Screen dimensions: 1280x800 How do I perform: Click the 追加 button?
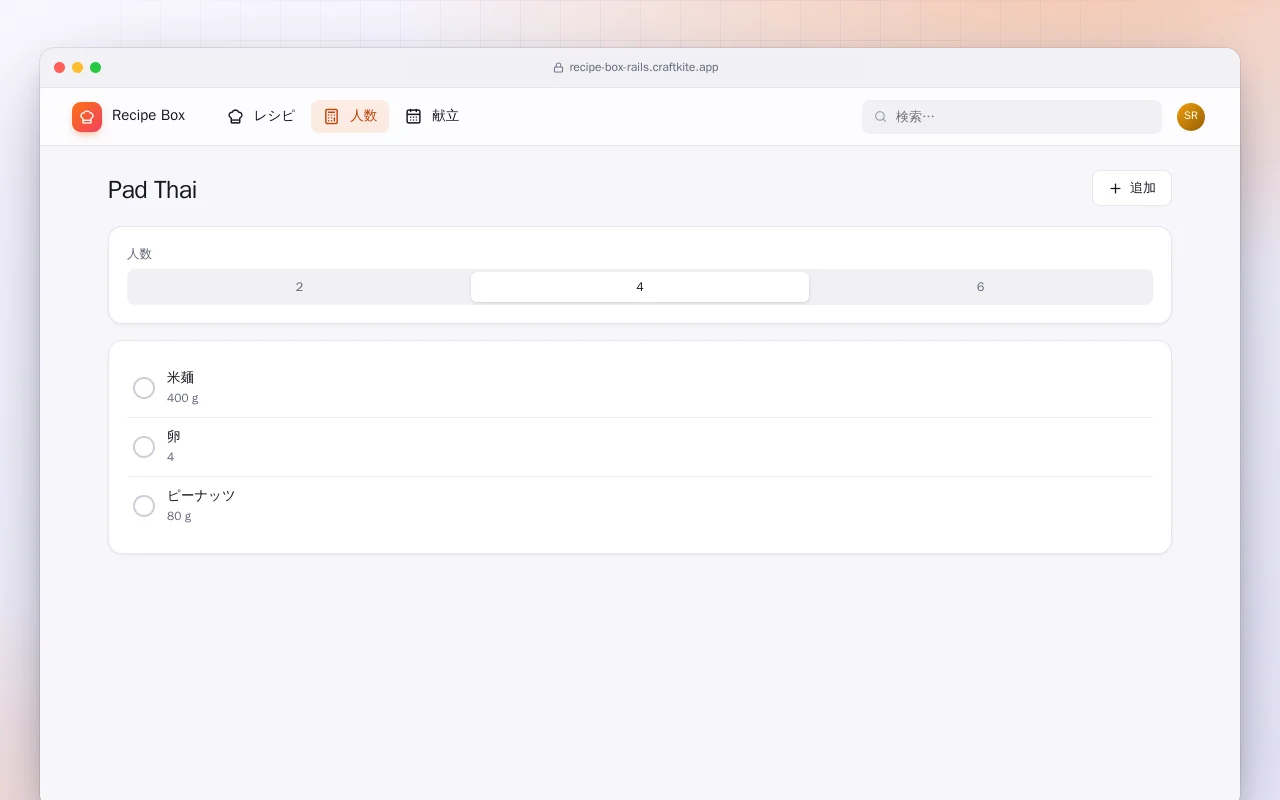tap(1132, 188)
